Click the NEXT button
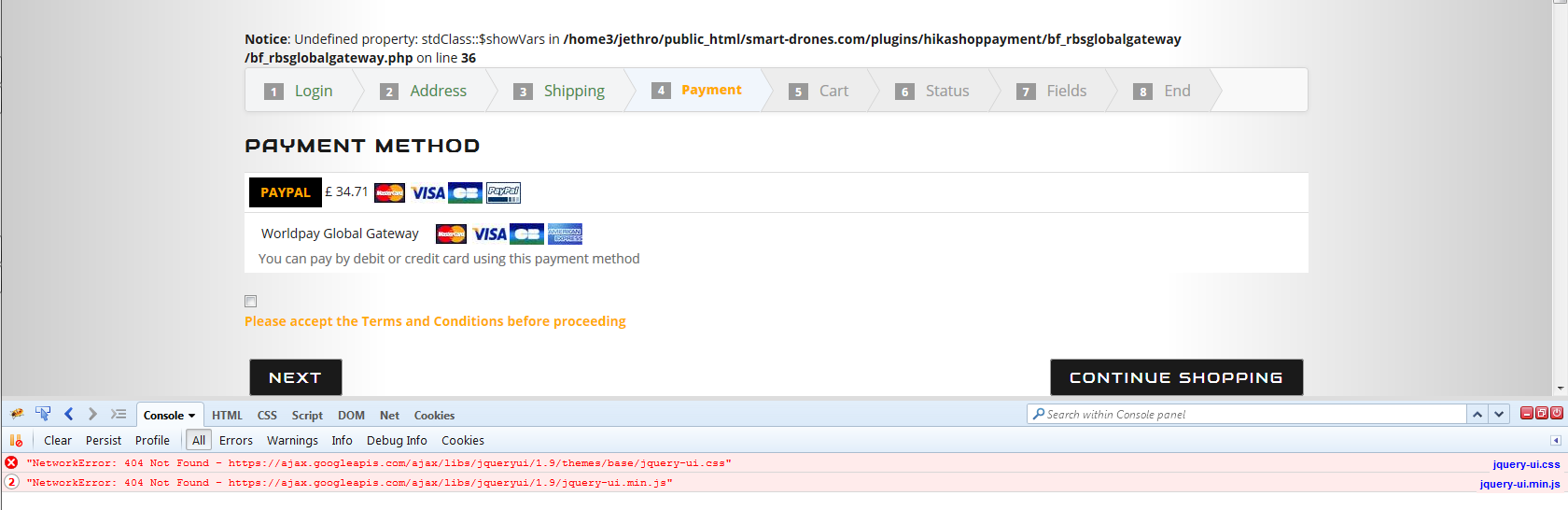Screen dimensions: 1568x510 click(295, 377)
